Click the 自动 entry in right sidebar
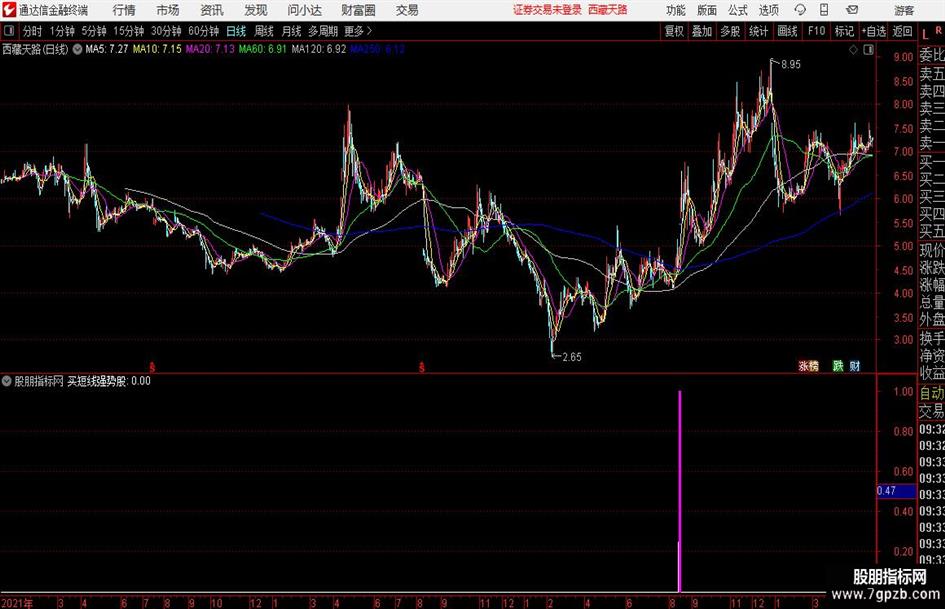The height and width of the screenshot is (609, 945). [931, 393]
